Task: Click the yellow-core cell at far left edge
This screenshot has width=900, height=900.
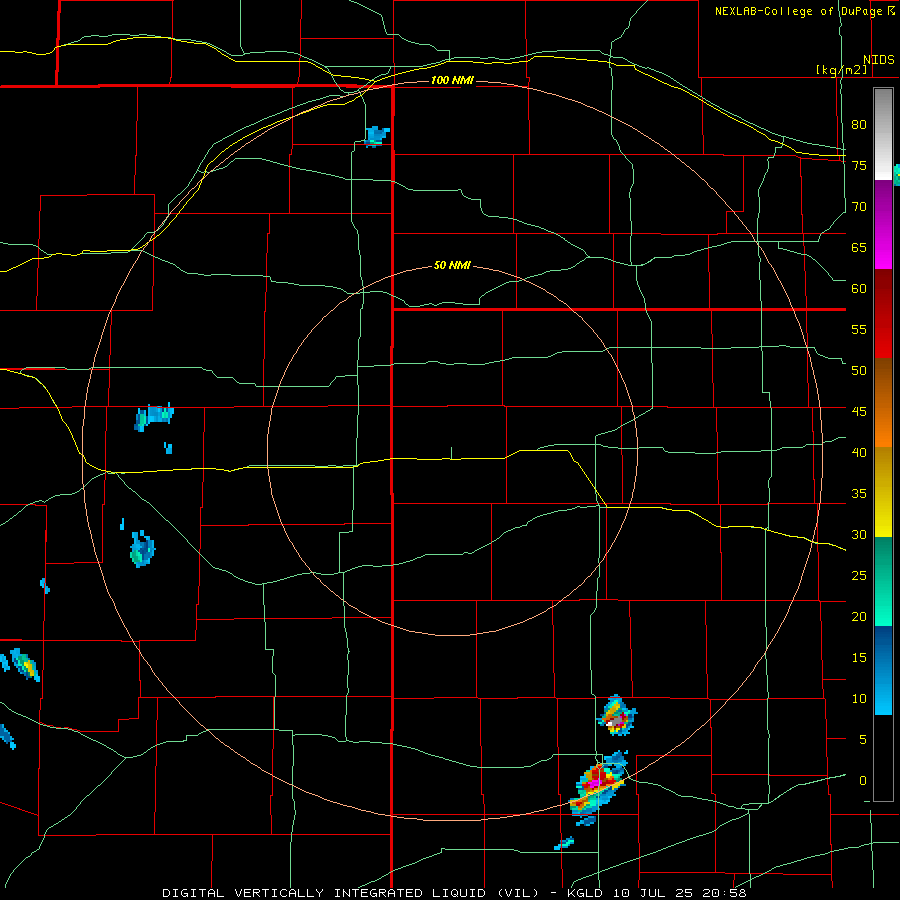Action: 25,665
